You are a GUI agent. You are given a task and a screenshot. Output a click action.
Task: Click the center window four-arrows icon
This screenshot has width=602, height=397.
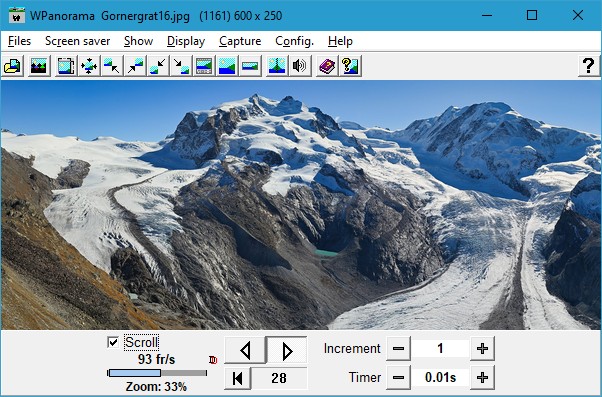click(x=89, y=66)
